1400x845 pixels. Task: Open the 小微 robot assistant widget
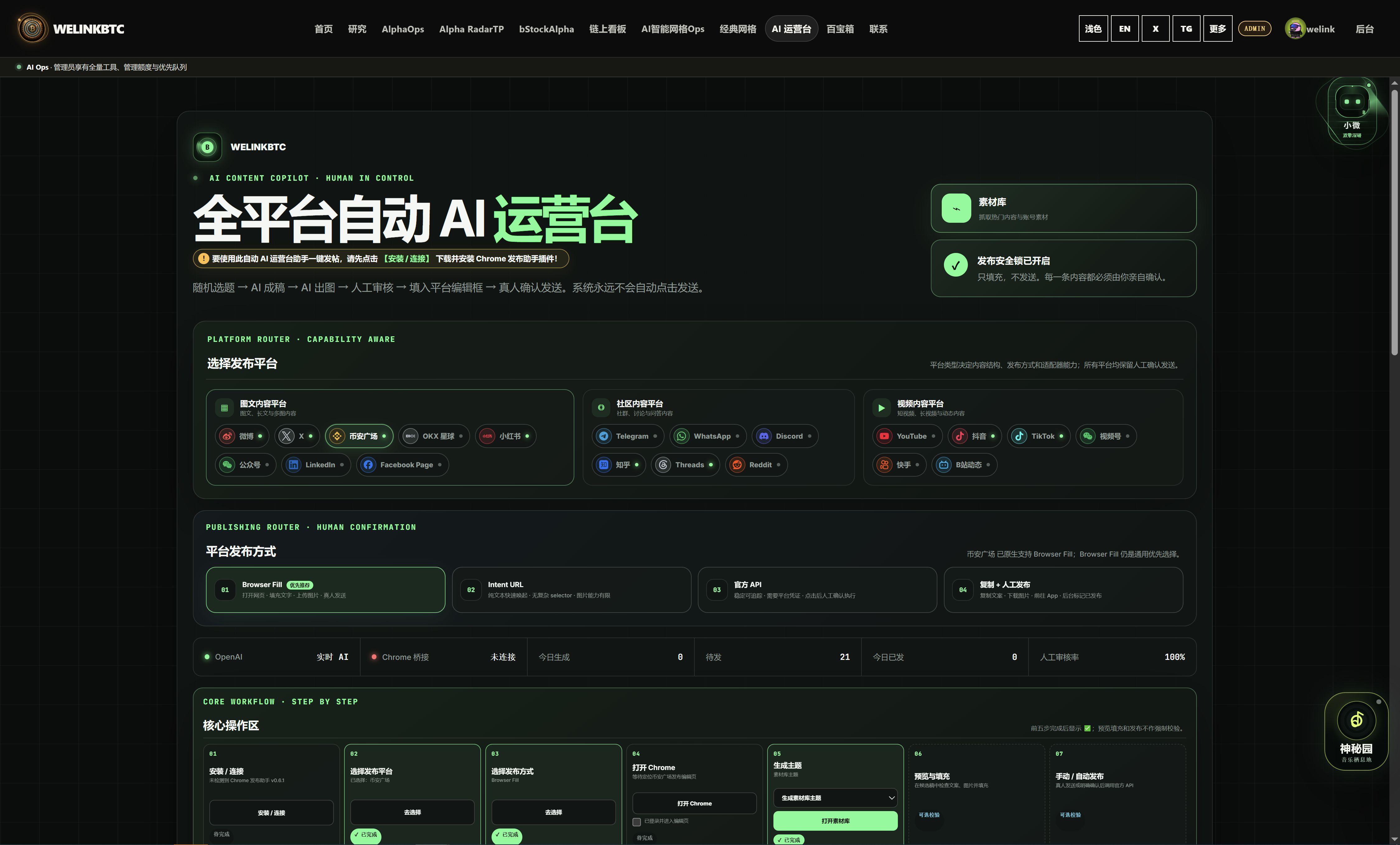pos(1352,111)
